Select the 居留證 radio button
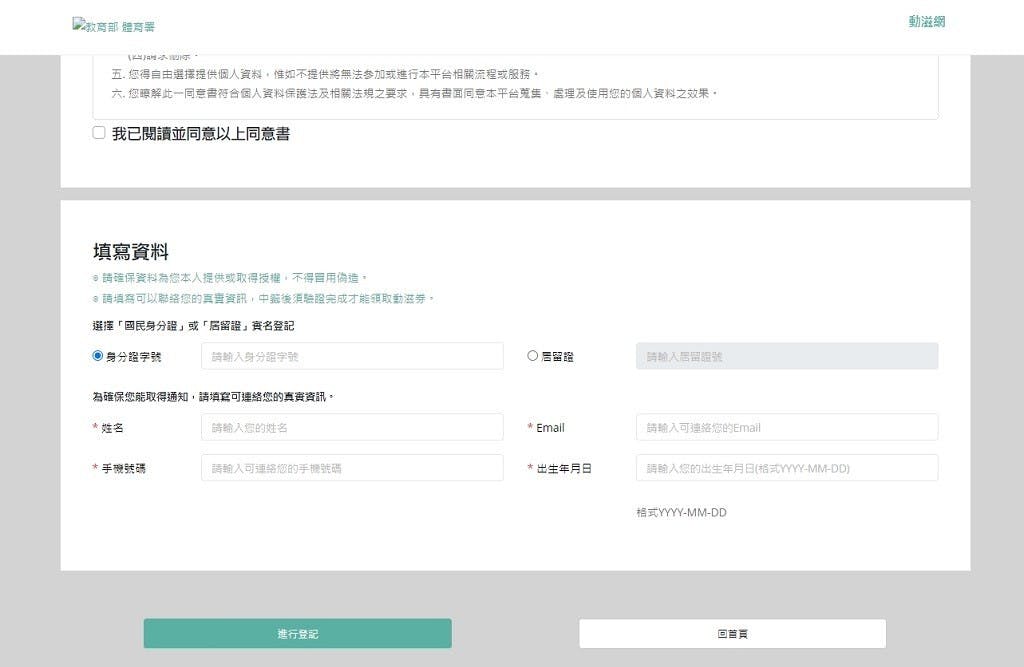Screen dimensions: 1024x667 tap(533, 356)
